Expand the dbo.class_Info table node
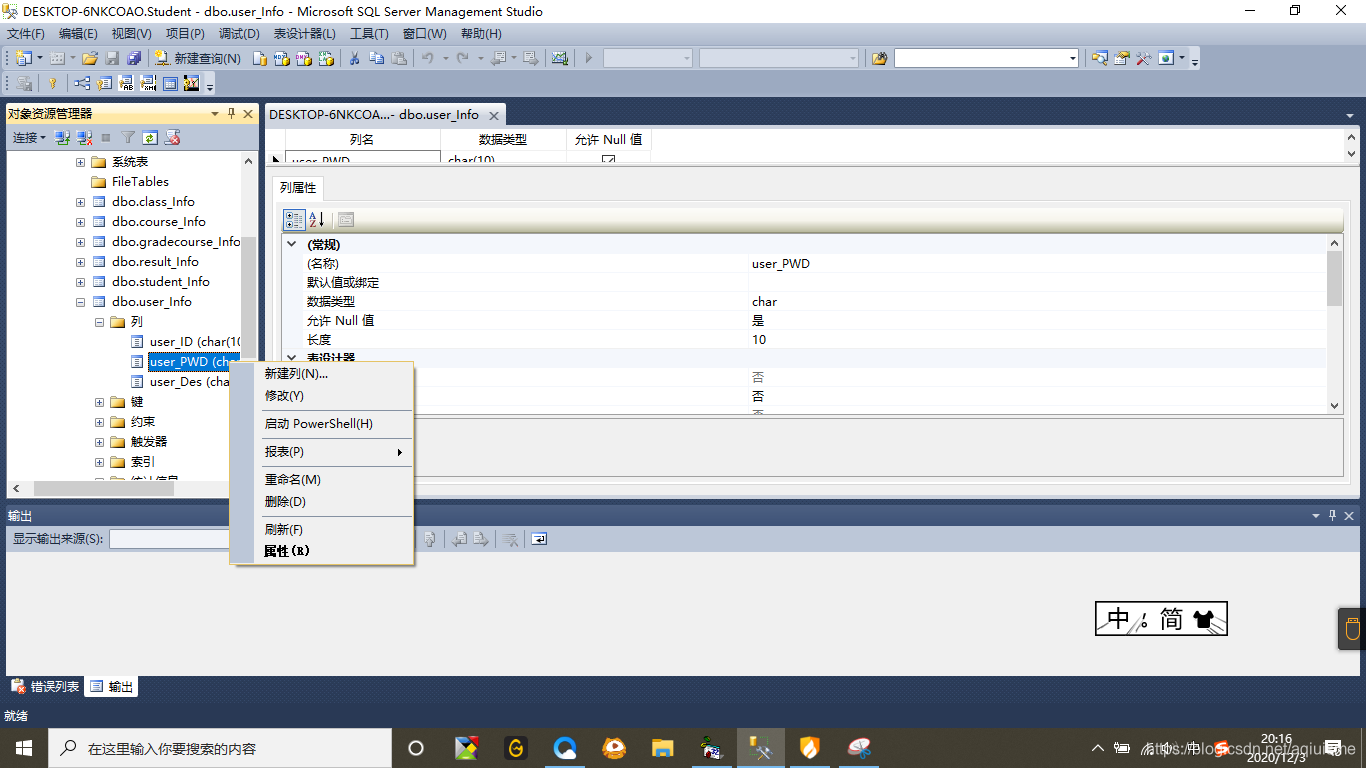Image resolution: width=1366 pixels, height=768 pixels. (x=81, y=202)
